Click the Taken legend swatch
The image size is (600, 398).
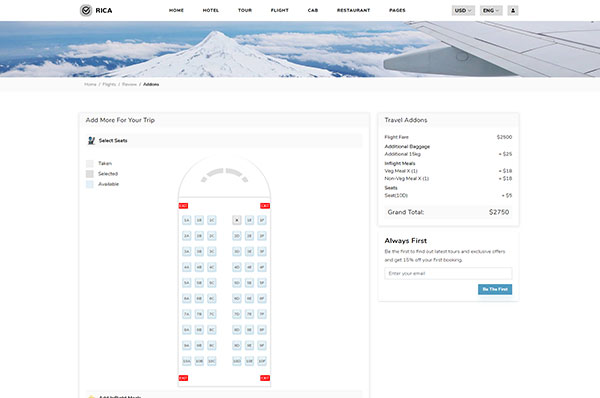90,163
